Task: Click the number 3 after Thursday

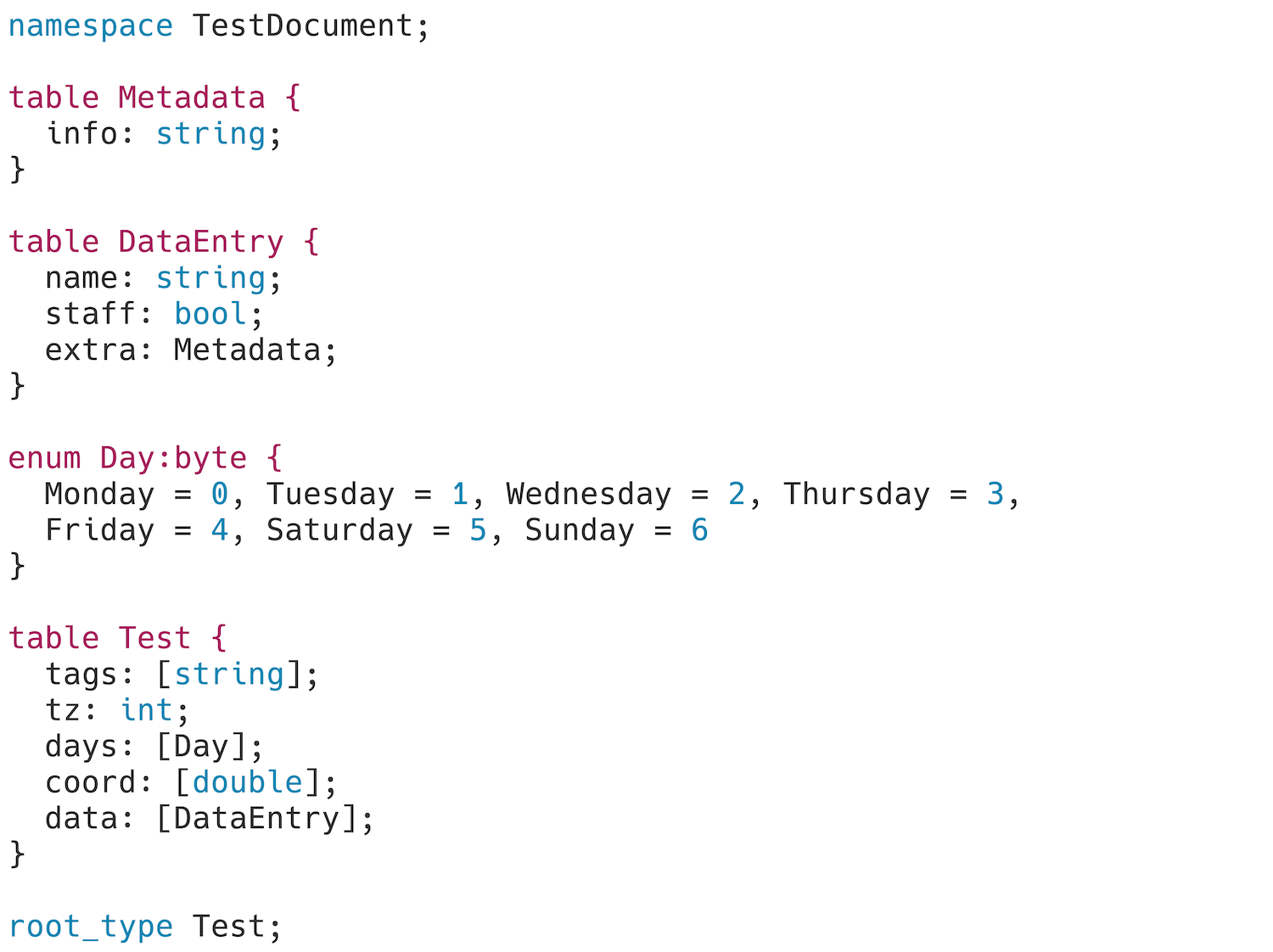Action: pos(995,494)
